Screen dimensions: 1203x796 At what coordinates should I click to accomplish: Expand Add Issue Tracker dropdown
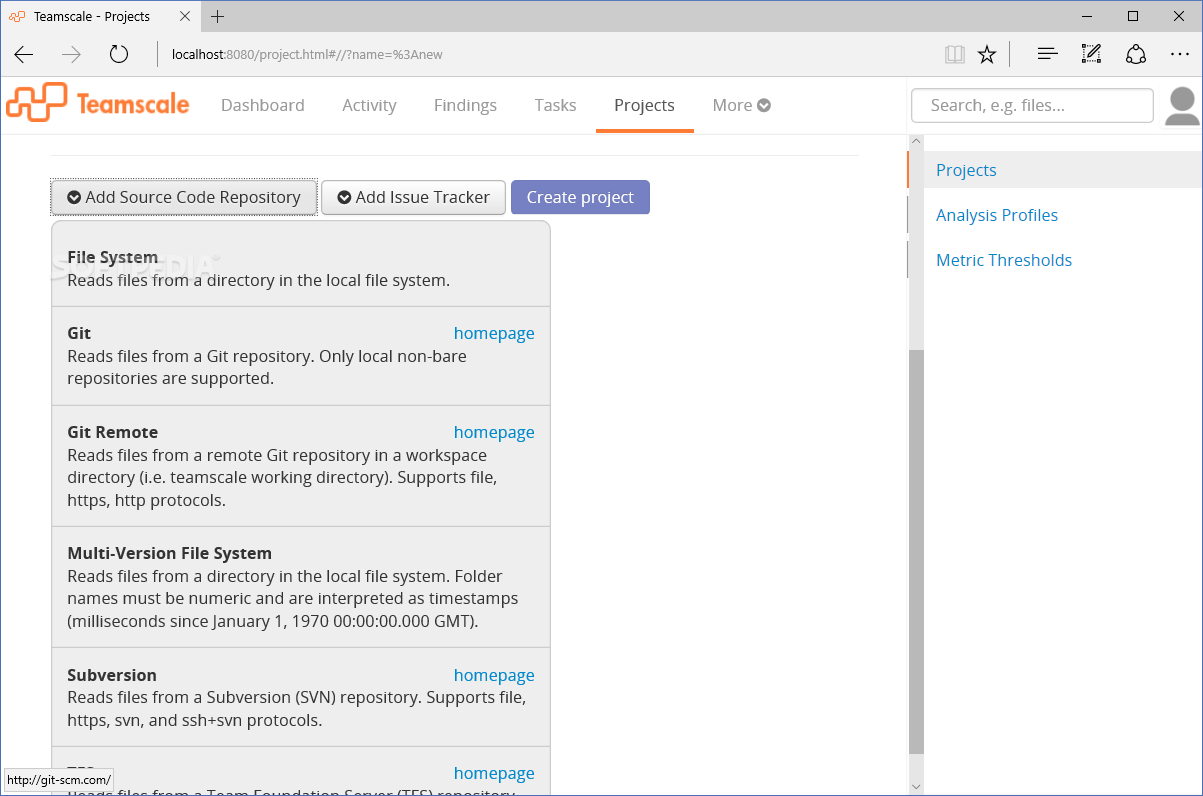click(413, 197)
